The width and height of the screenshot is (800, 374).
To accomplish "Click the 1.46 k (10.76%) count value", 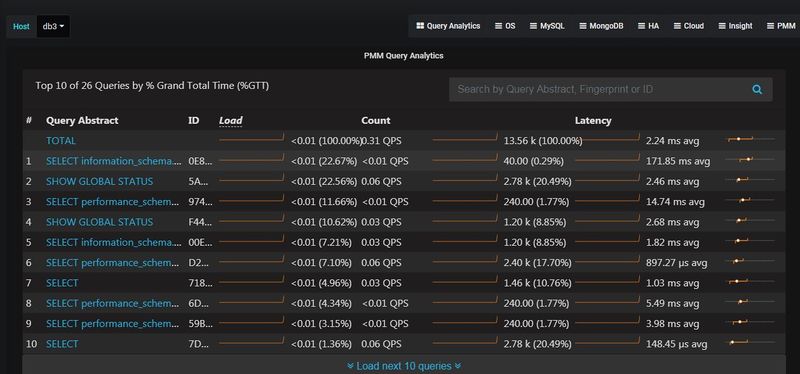I will point(538,283).
